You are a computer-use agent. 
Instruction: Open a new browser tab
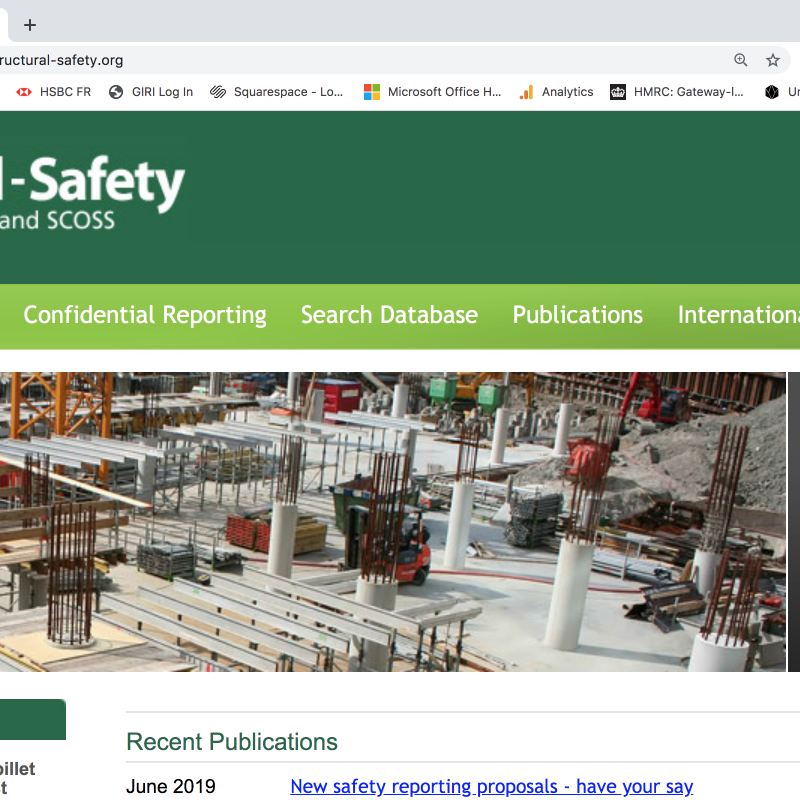(x=30, y=25)
